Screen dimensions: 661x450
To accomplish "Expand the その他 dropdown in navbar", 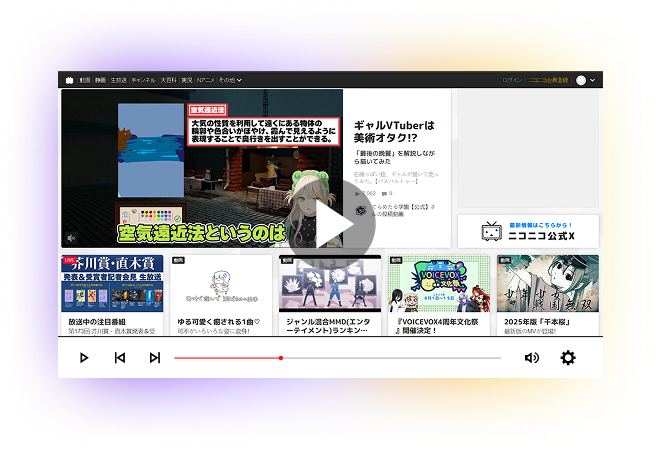I will (230, 80).
